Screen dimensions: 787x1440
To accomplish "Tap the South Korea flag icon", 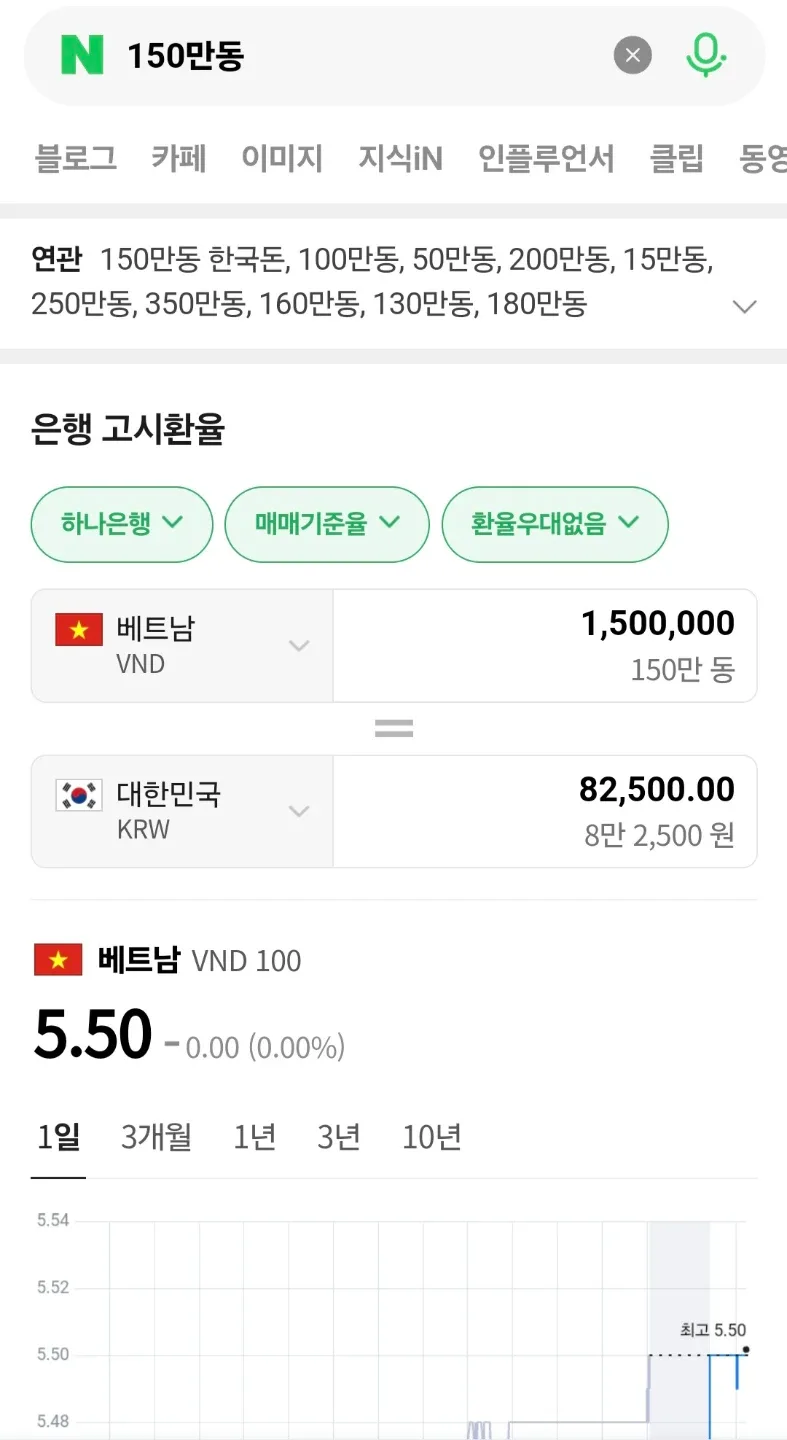I will [x=79, y=796].
